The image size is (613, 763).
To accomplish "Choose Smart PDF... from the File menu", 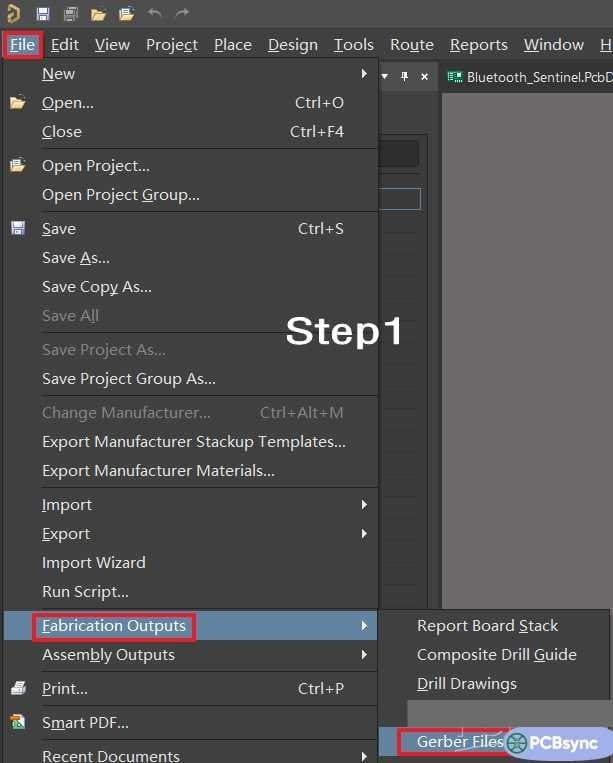I will [x=85, y=723].
